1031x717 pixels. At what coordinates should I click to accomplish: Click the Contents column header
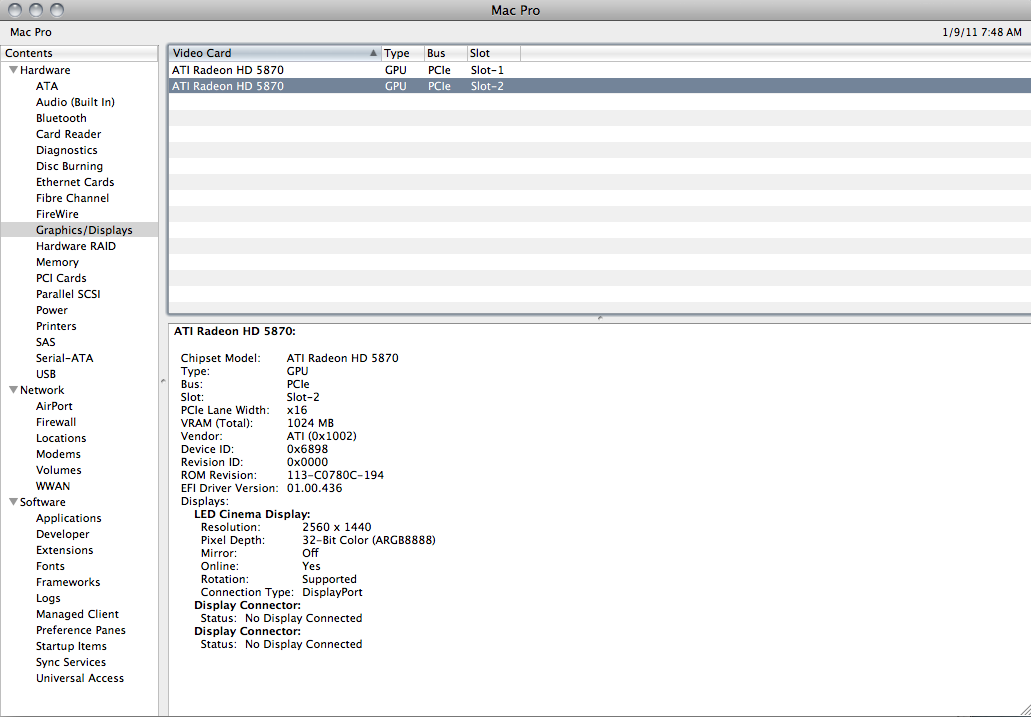80,53
